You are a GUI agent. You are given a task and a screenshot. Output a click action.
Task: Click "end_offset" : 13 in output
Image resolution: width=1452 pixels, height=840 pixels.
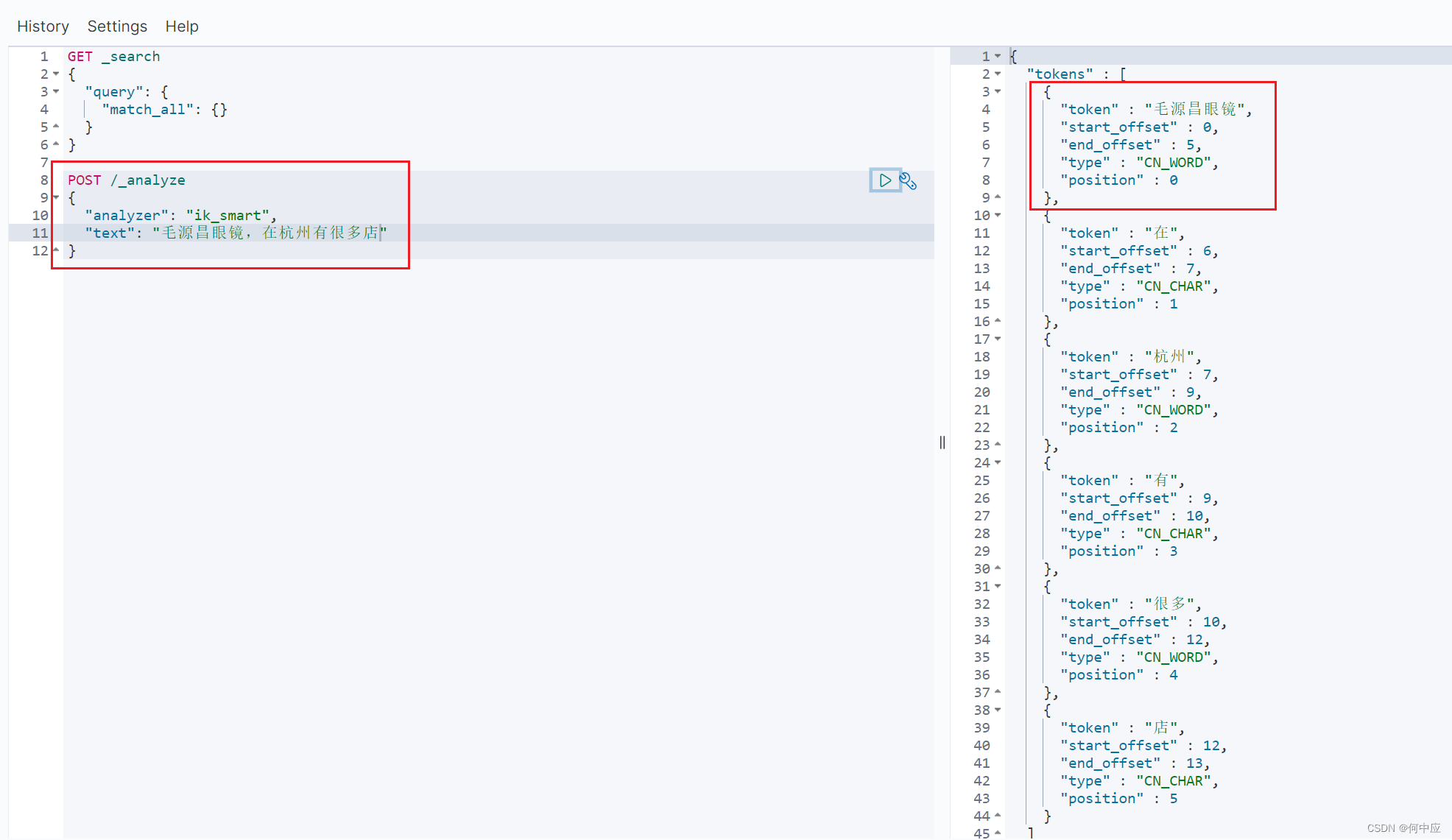(1135, 763)
